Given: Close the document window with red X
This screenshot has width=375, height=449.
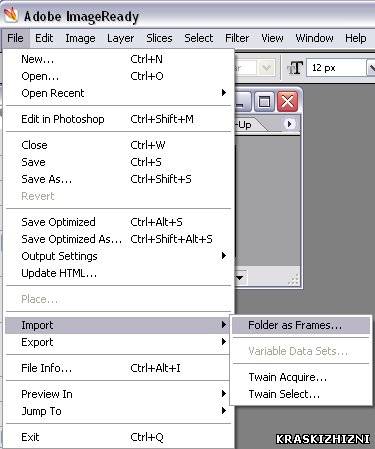Looking at the screenshot, I should [x=287, y=101].
